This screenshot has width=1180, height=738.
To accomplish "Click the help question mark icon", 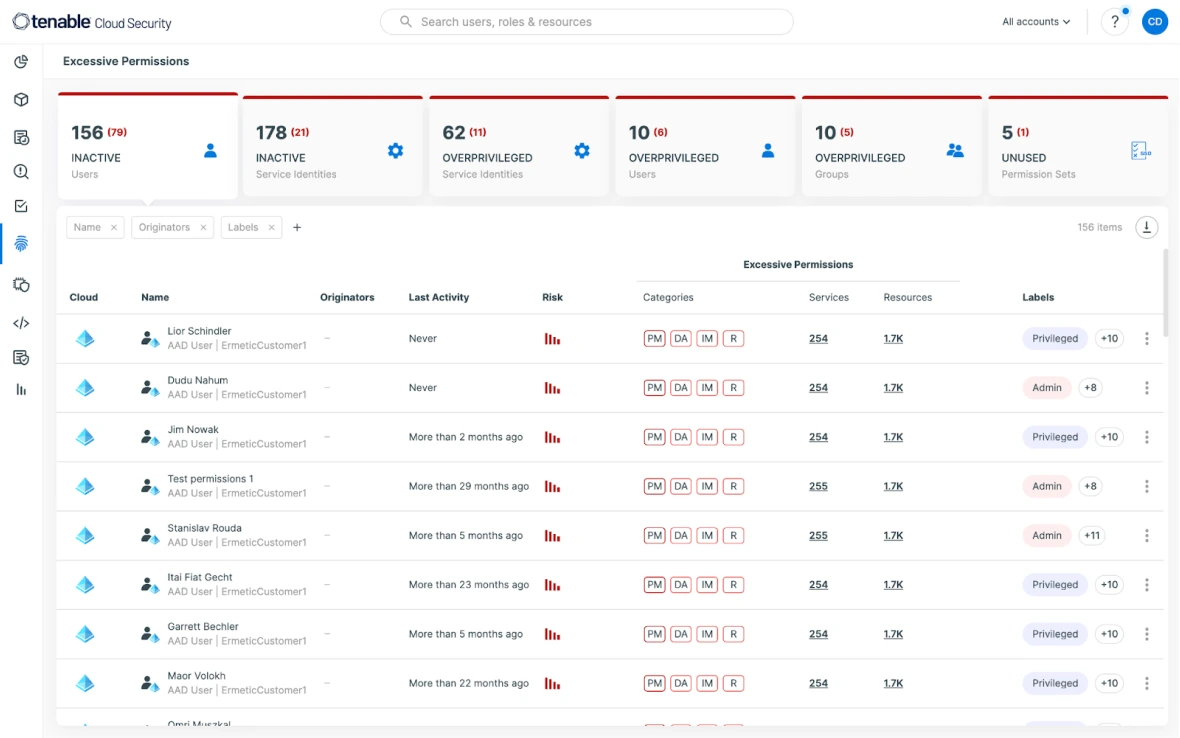I will point(1114,22).
